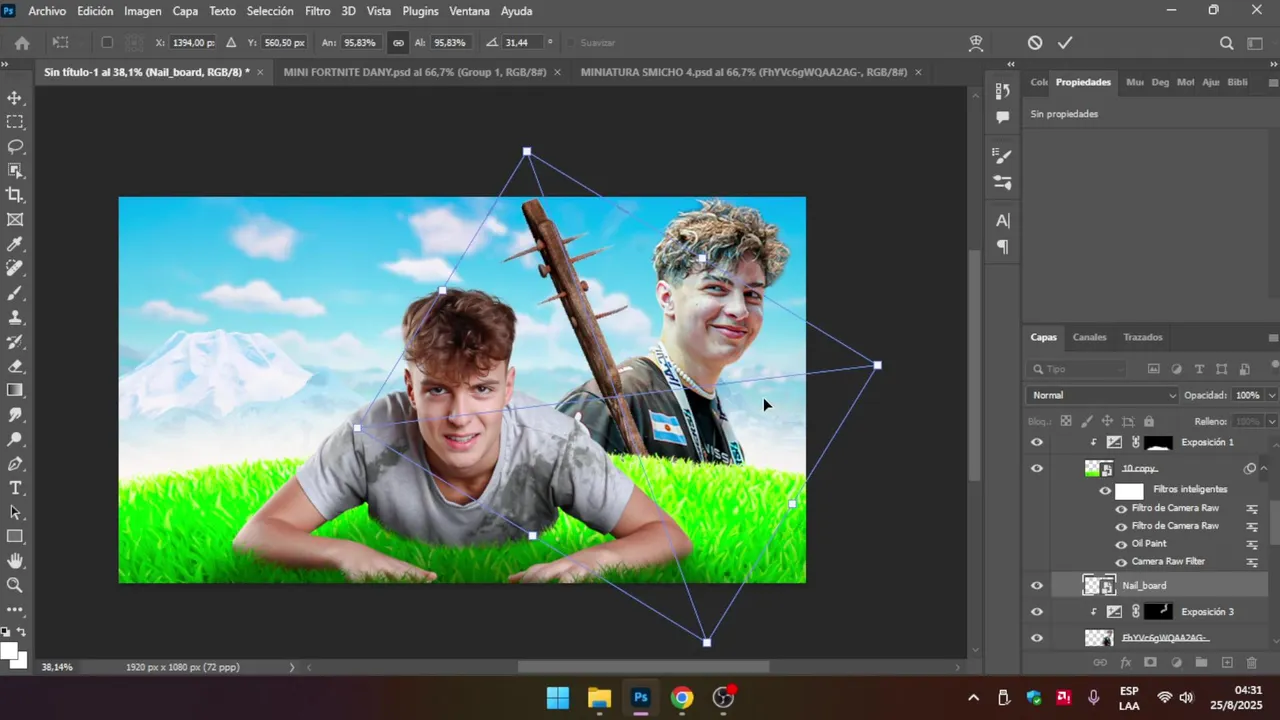Select the Crop tool
The height and width of the screenshot is (720, 1280).
[x=15, y=195]
